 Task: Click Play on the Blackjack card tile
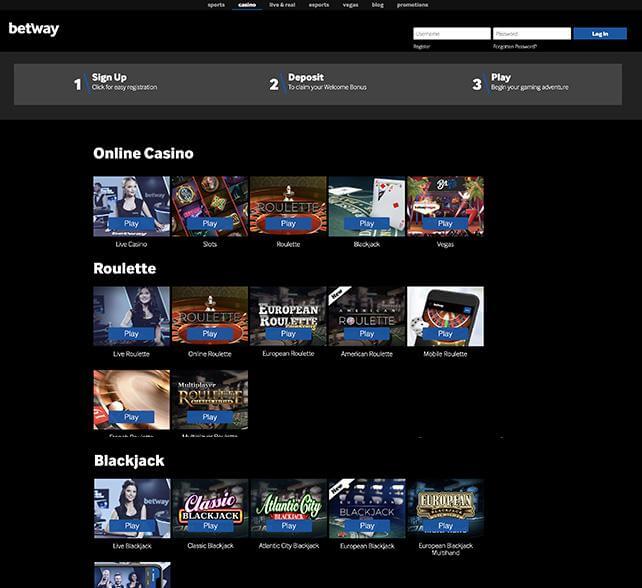tap(367, 224)
